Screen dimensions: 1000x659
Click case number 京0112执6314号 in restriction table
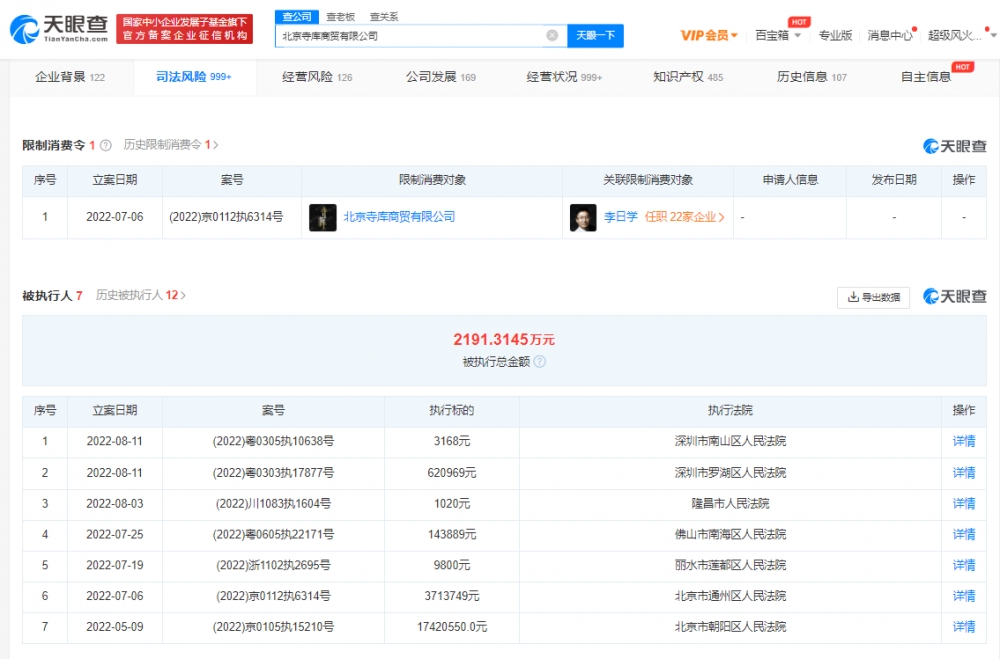[x=226, y=218]
